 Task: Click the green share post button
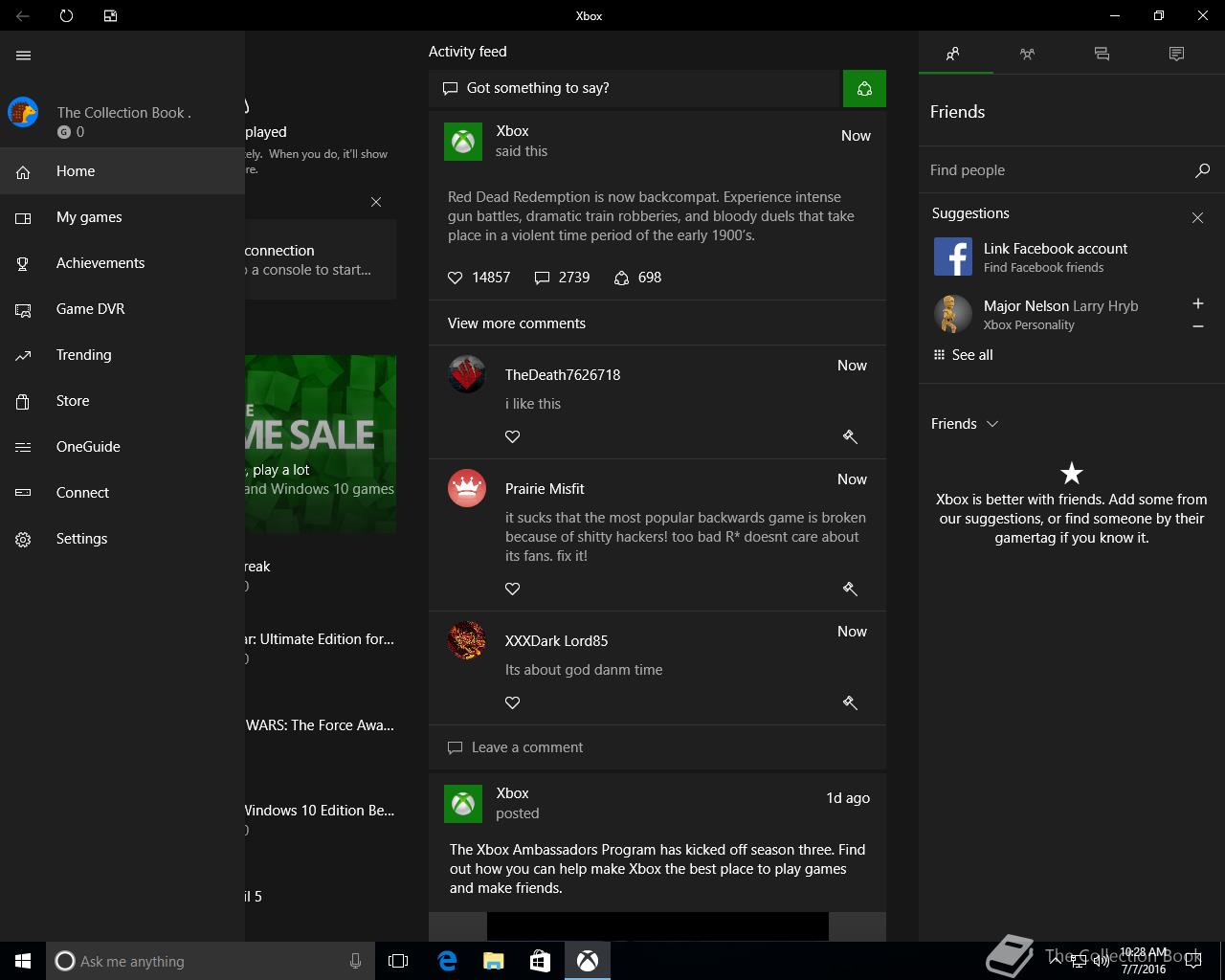864,88
